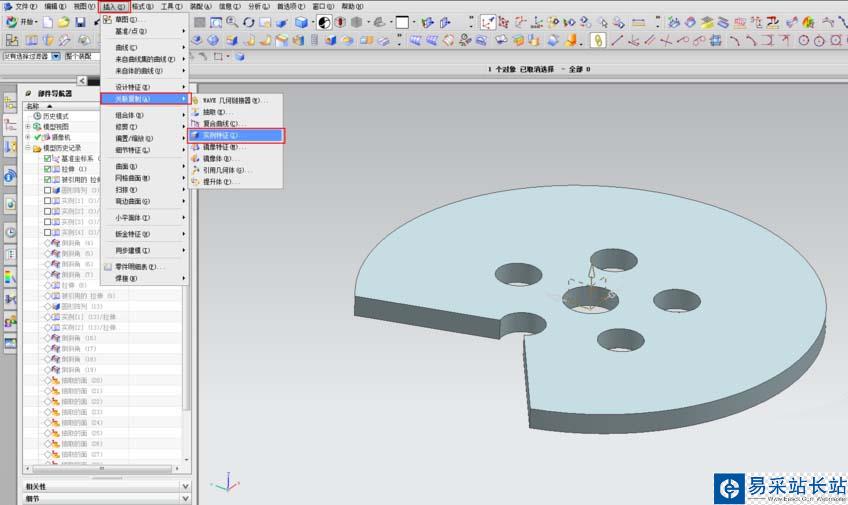The image size is (848, 505).
Task: Click the shaded cube rendering style icon
Action: click(x=300, y=22)
